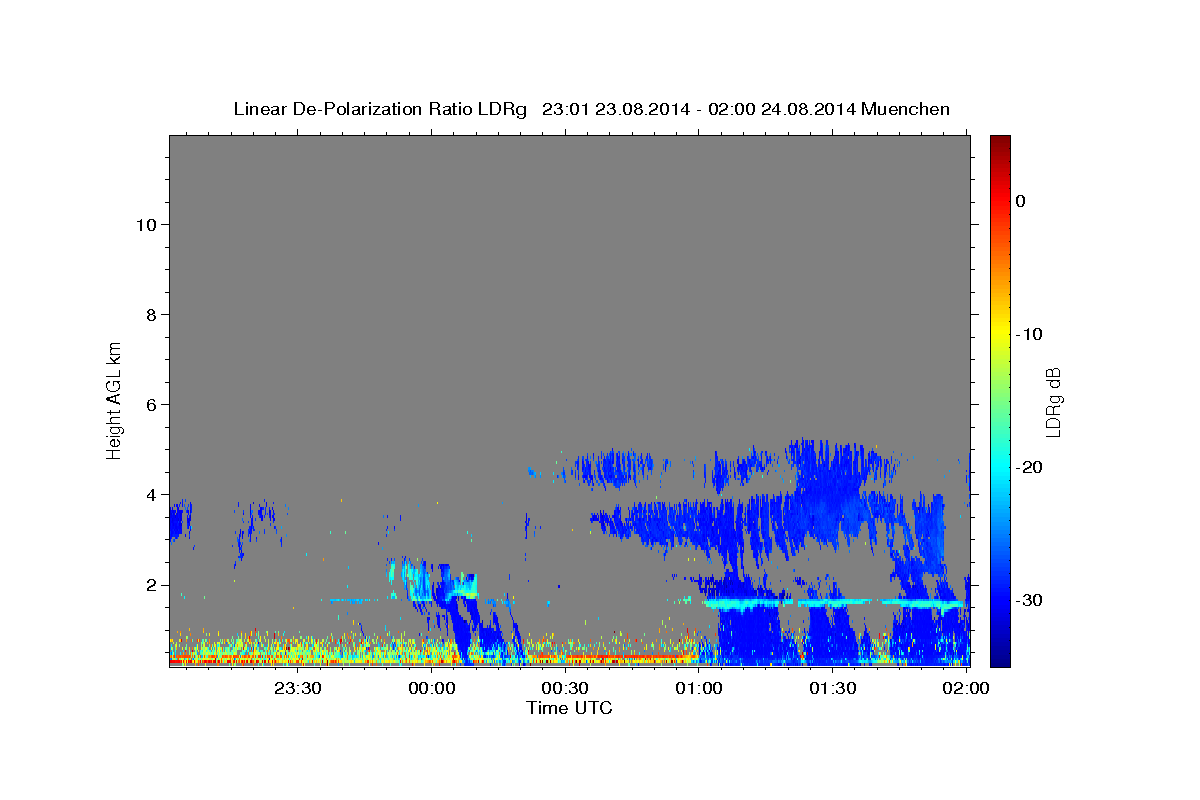The height and width of the screenshot is (800, 1200).
Task: Click the colorbar value -20
Action: pos(1029,467)
